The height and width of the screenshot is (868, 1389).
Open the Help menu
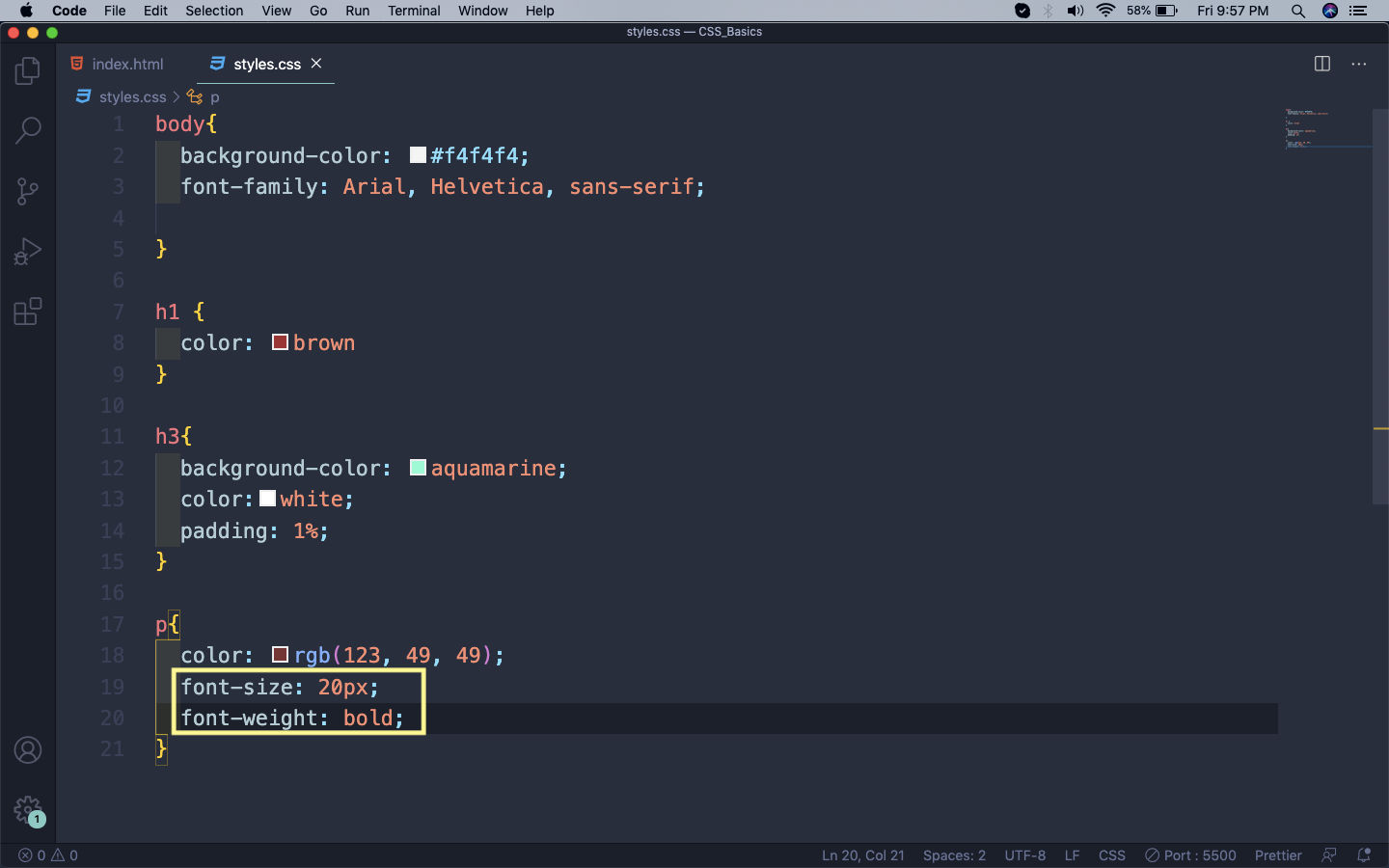pyautogui.click(x=540, y=11)
